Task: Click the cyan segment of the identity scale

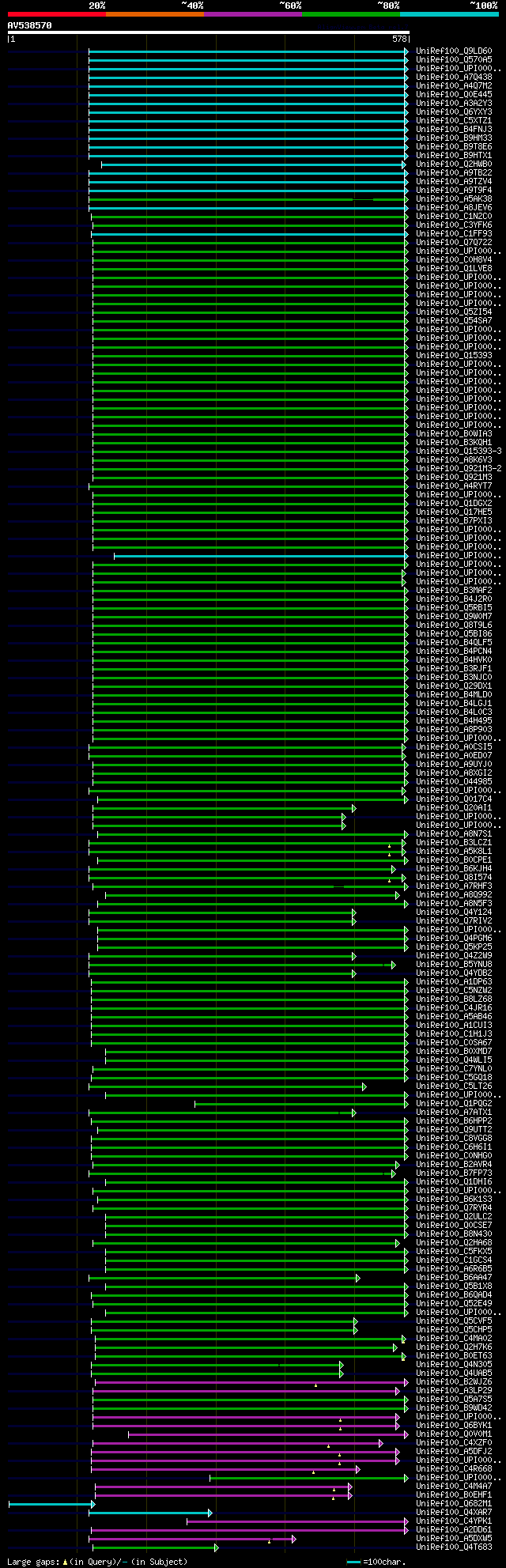Action: tap(449, 14)
